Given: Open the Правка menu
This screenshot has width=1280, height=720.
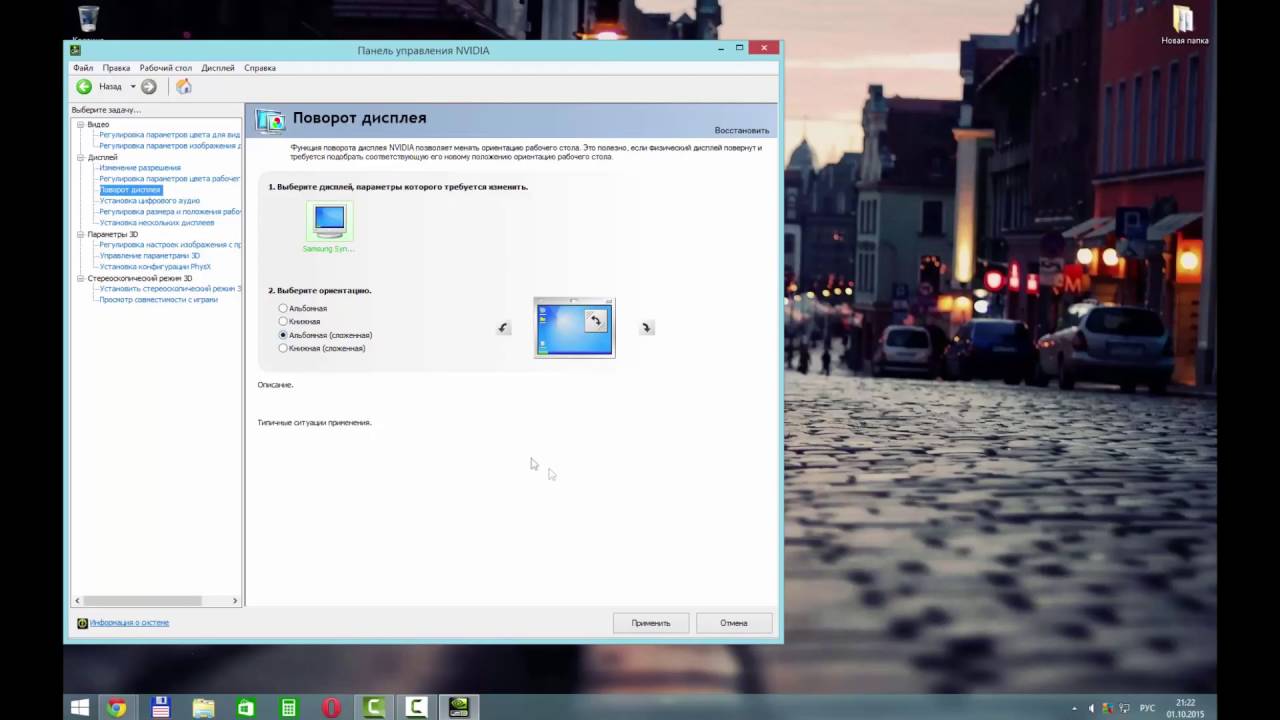Looking at the screenshot, I should click(x=116, y=68).
